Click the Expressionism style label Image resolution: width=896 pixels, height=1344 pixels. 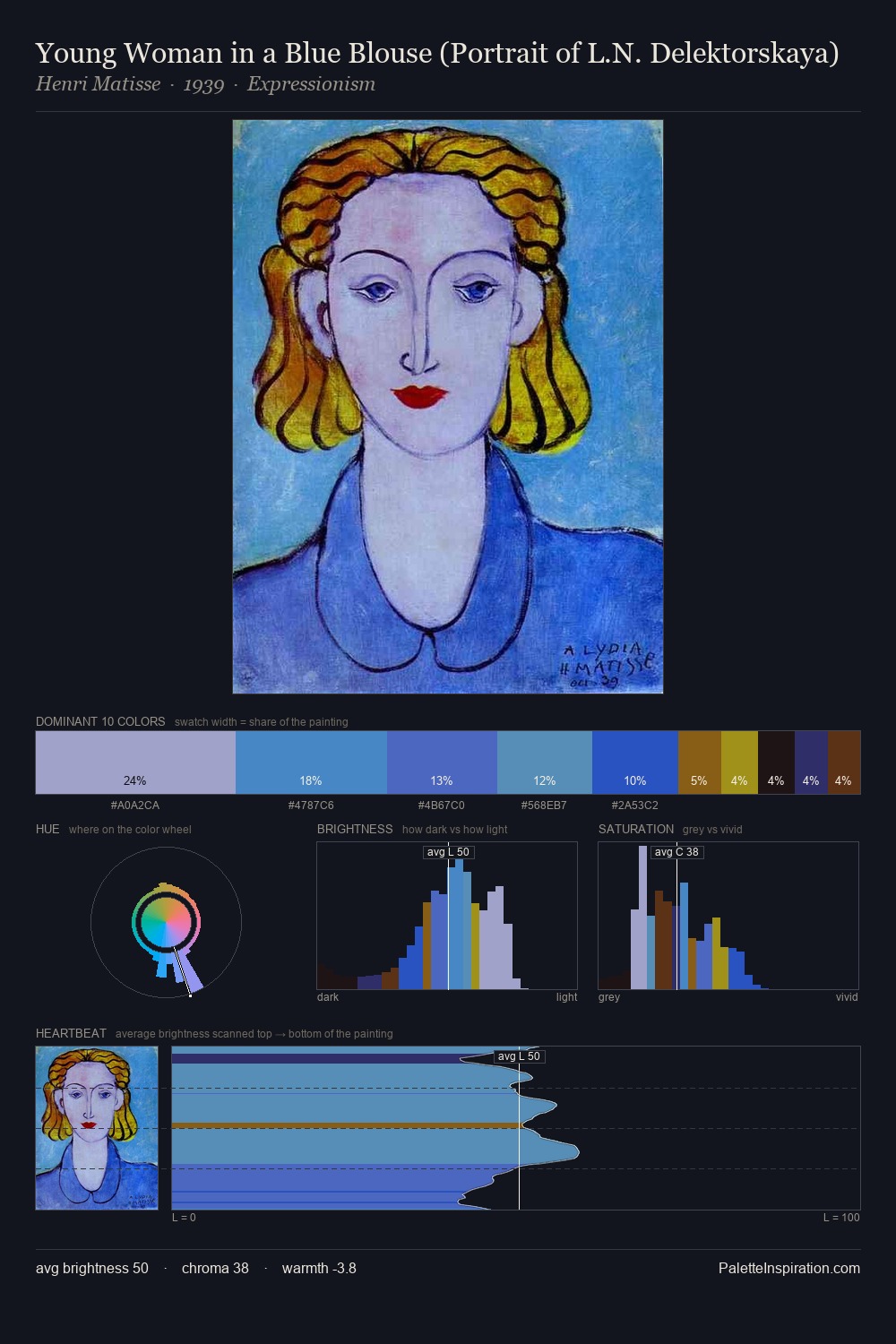point(311,84)
